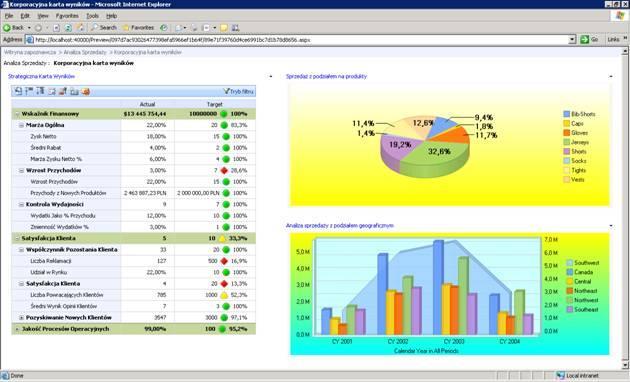Collapse the Marża Ogólna row
630x382 pixels.
[x=21, y=125]
